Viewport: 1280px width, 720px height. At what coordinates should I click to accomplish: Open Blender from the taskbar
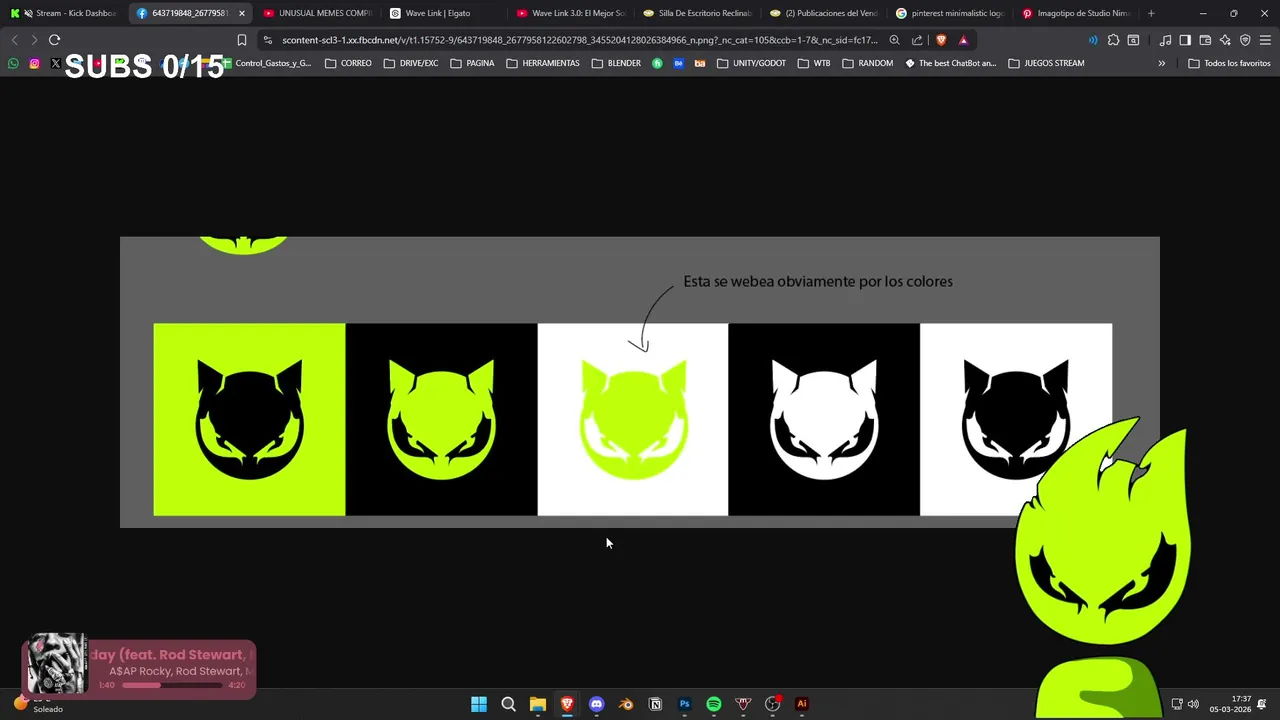626,704
